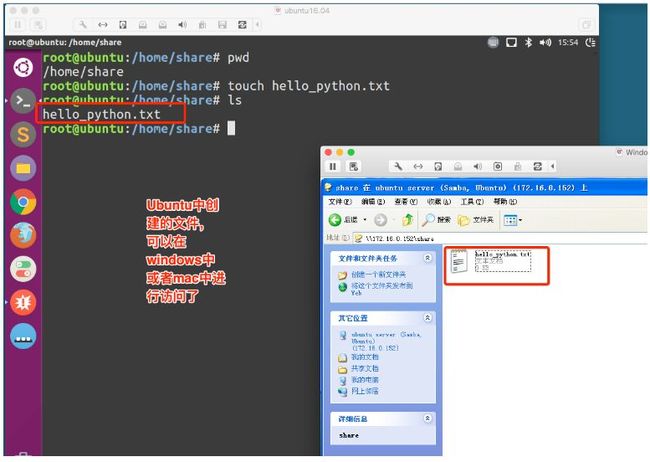
Task: Click sync arrows icon in Windows VM toolbar
Action: [x=538, y=166]
